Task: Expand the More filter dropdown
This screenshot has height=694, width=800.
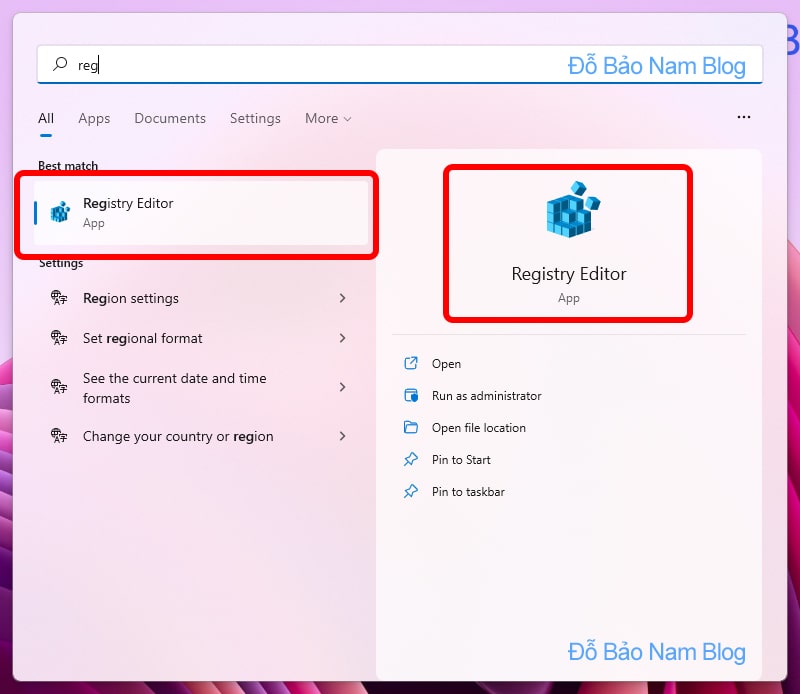Action: click(x=328, y=118)
